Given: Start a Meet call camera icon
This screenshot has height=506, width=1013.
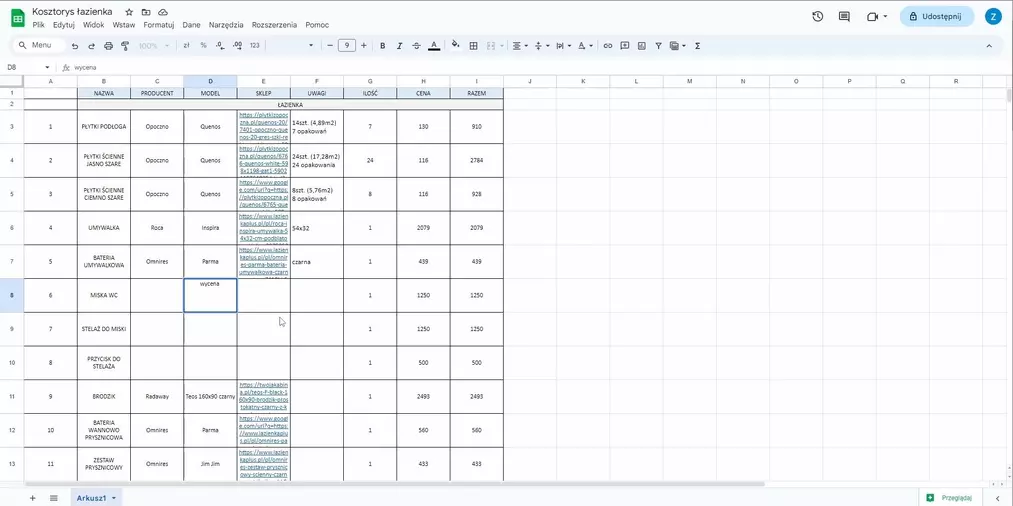Looking at the screenshot, I should pos(877,17).
